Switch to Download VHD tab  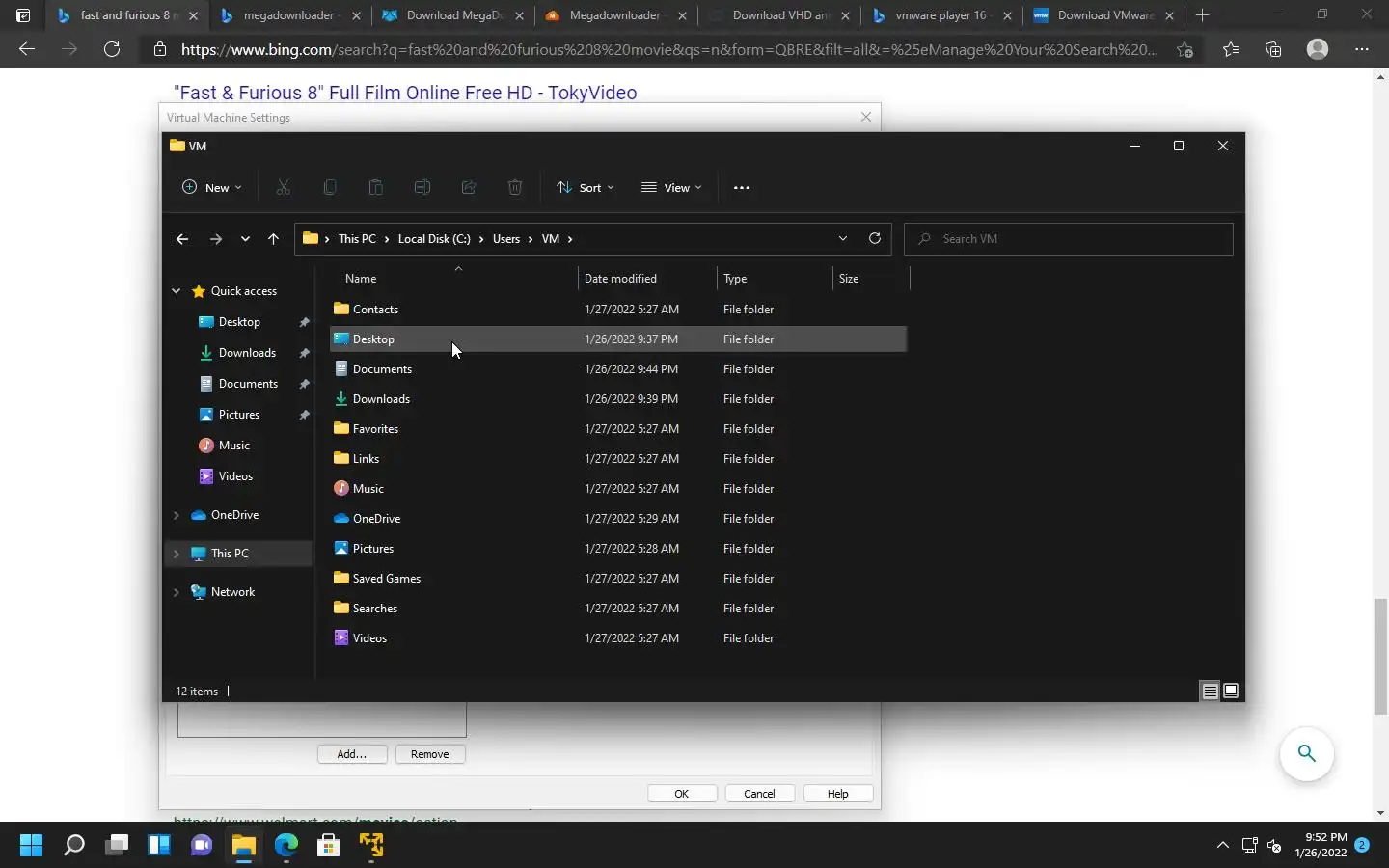779,15
